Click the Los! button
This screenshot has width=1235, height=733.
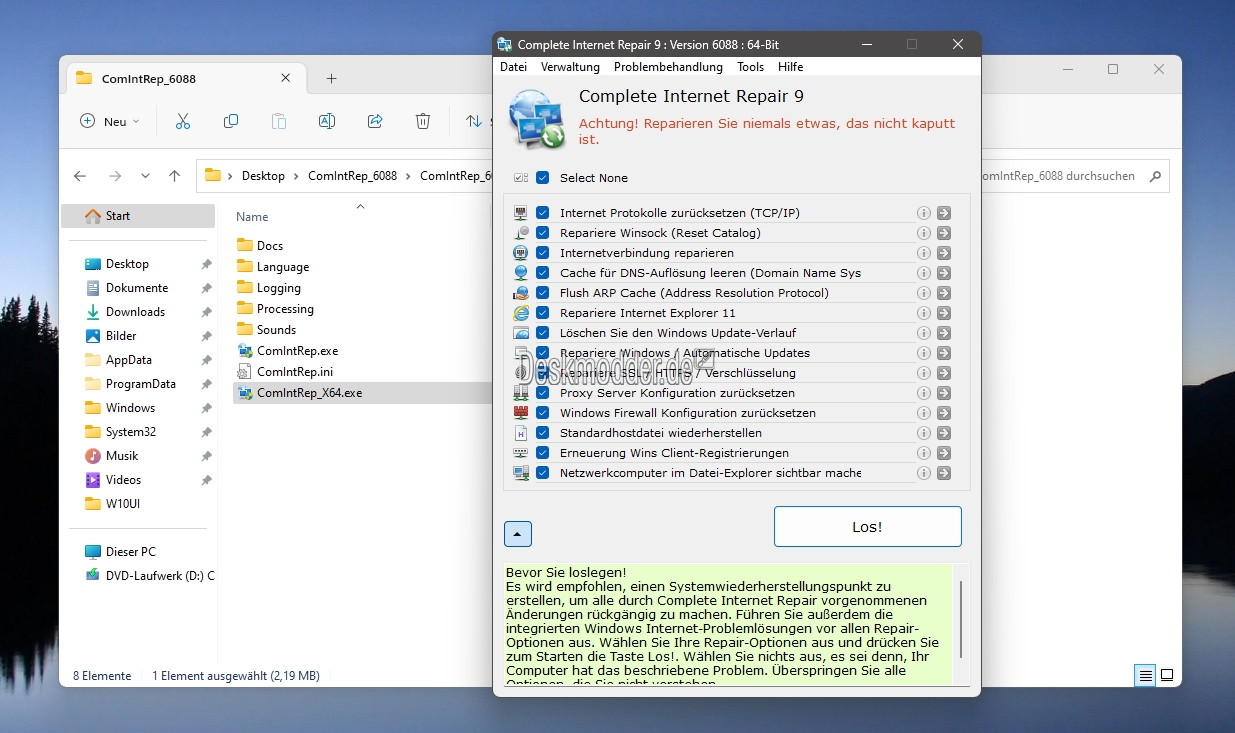[867, 526]
